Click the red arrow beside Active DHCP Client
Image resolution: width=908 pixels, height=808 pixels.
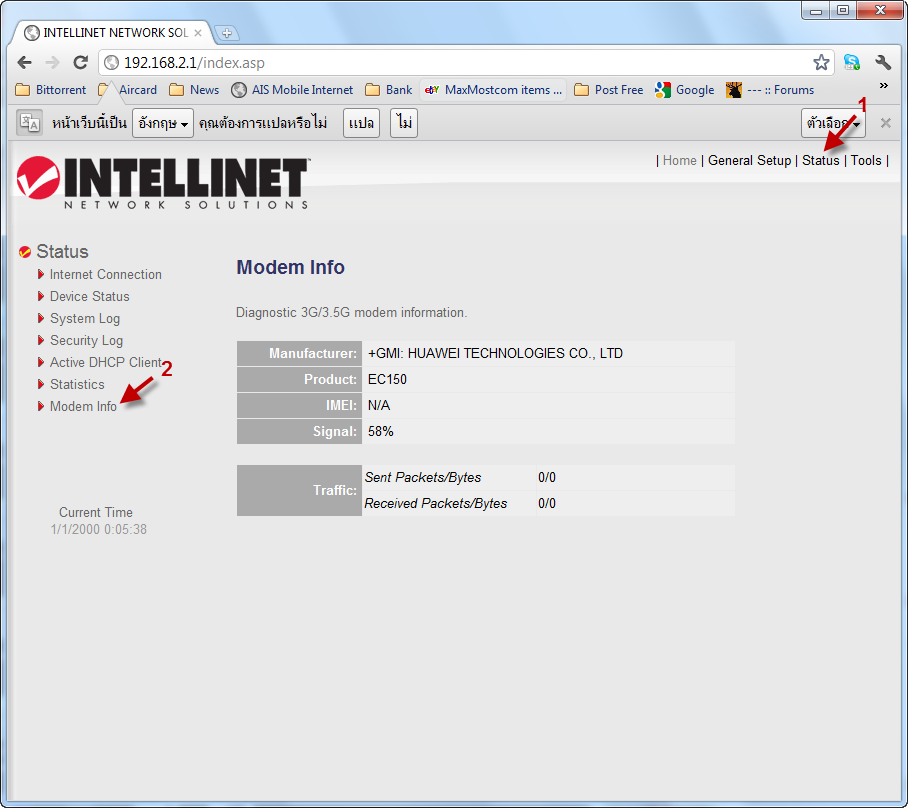coord(41,362)
